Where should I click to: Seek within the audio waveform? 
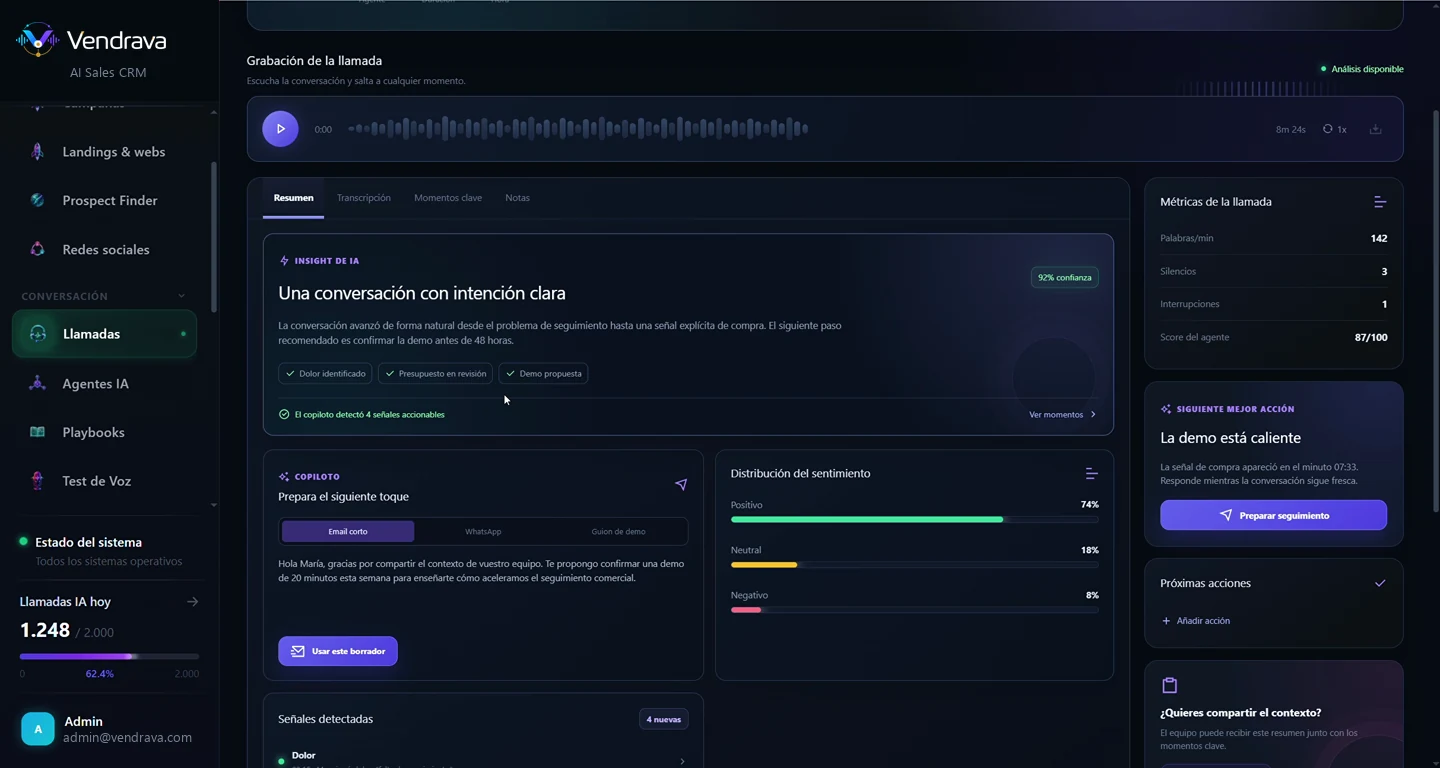point(578,129)
